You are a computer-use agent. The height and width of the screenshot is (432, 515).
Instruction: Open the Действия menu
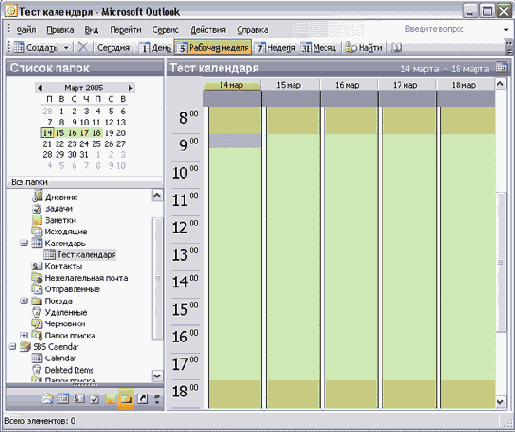click(x=208, y=30)
